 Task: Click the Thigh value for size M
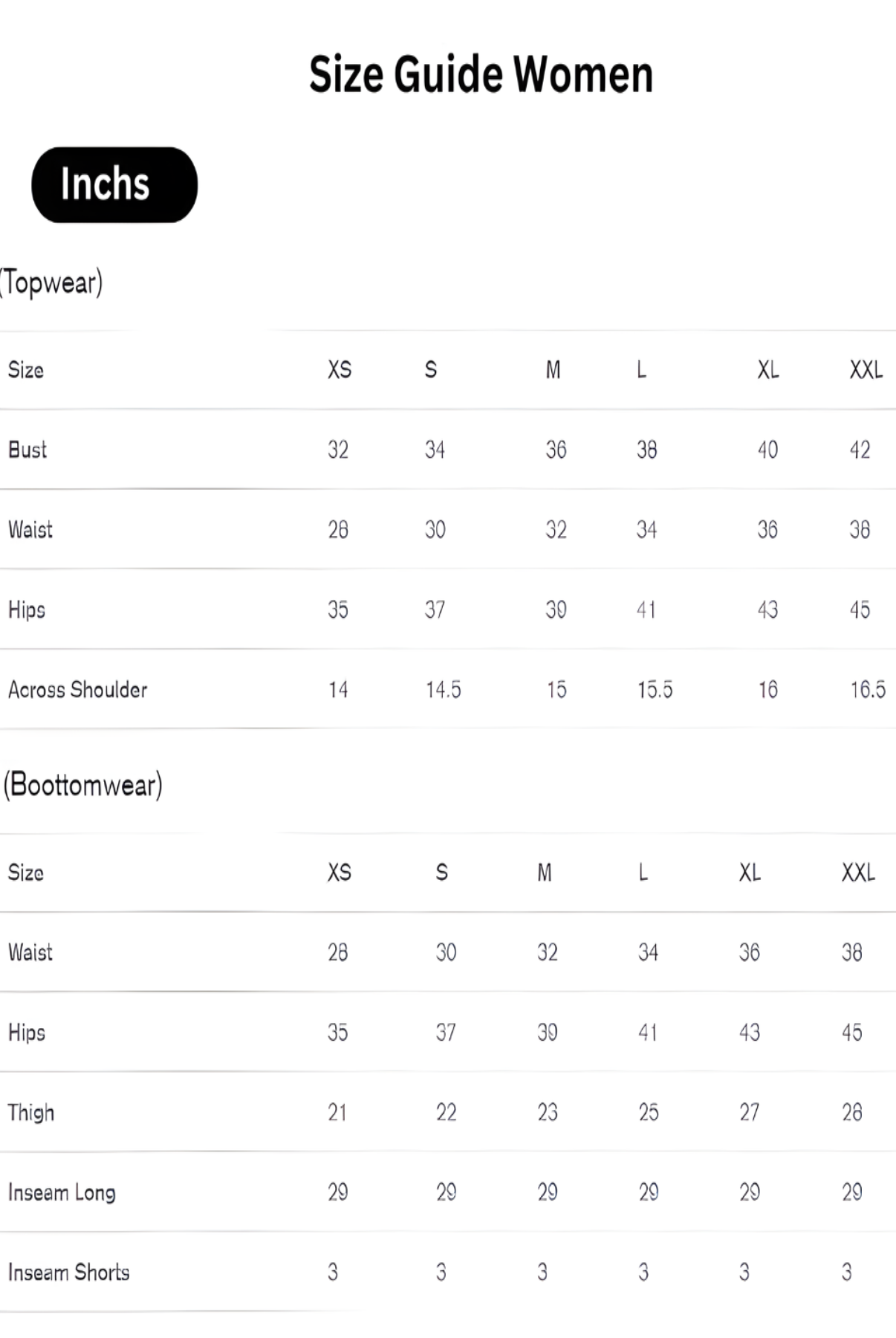tap(548, 1113)
